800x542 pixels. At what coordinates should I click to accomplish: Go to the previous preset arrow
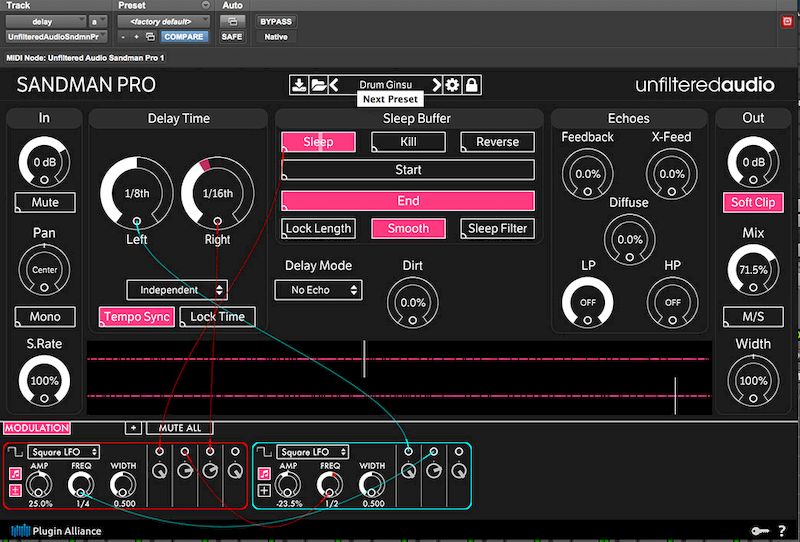point(334,85)
